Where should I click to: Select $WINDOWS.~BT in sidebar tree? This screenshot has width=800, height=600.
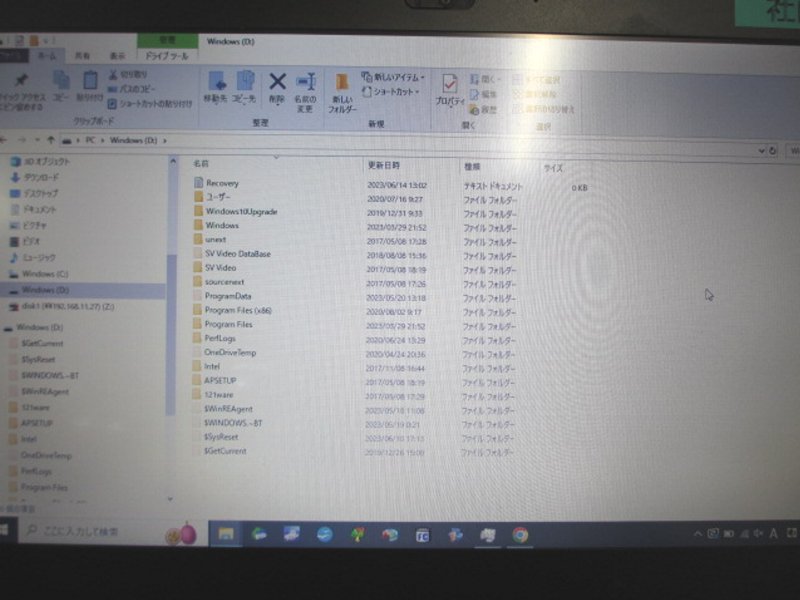tap(45, 376)
